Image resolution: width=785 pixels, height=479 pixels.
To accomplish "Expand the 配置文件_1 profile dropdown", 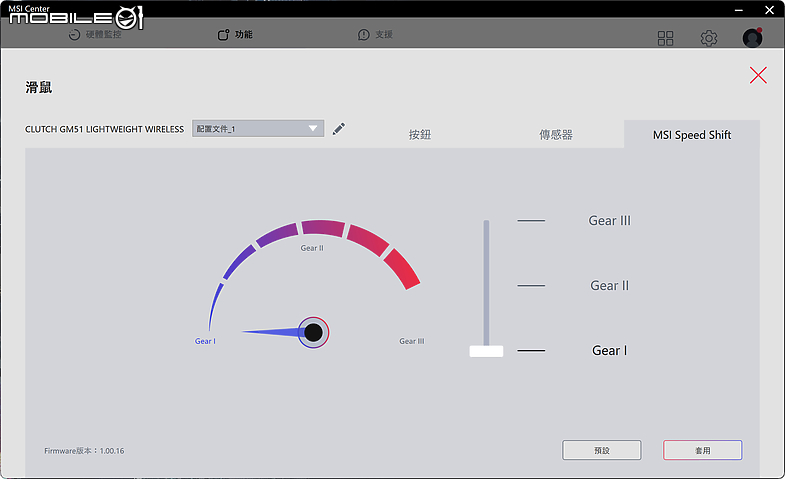I will click(258, 129).
